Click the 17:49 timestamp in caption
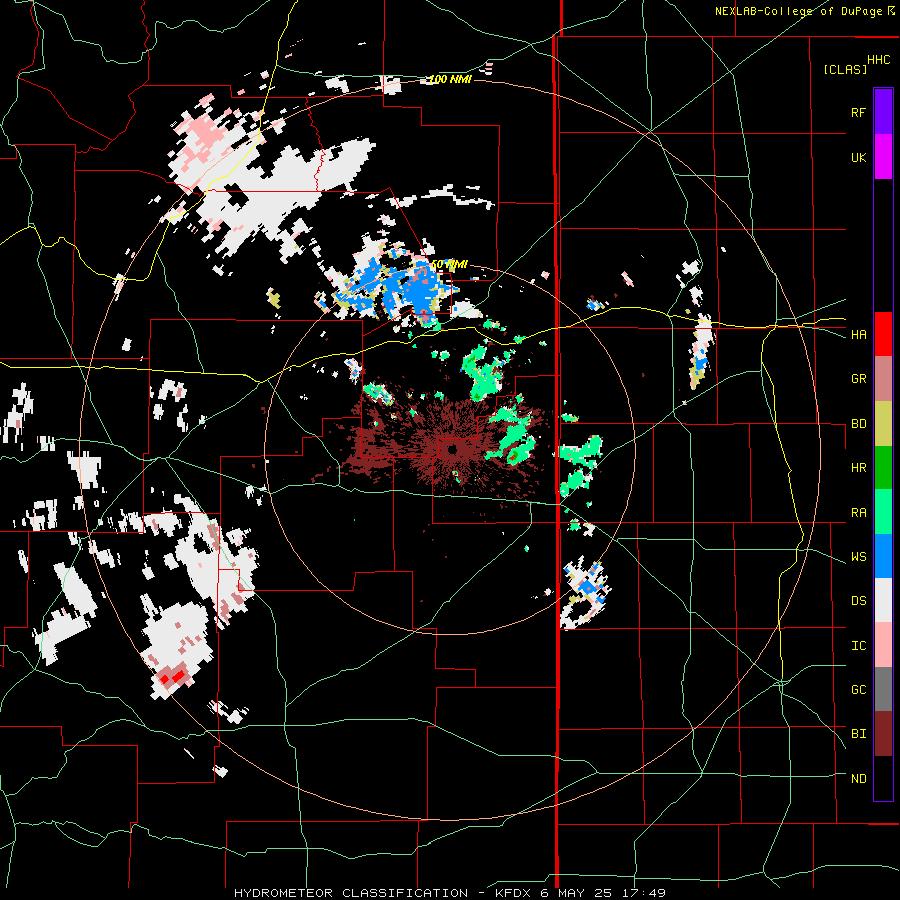 tap(646, 893)
